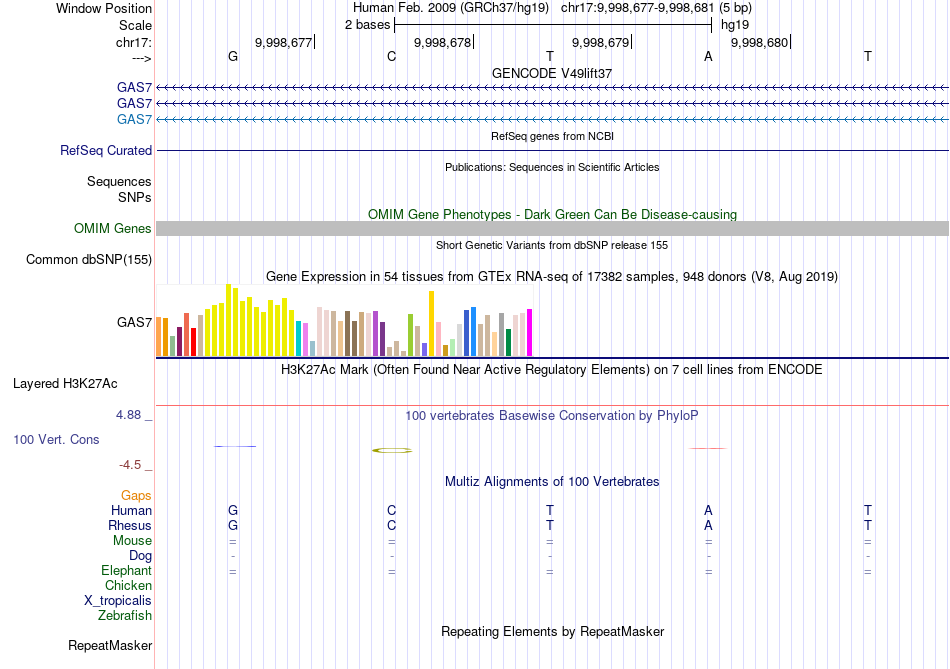Open 100 vertebrates Basewise Conservation by PhyloP title
The width and height of the screenshot is (950, 669).
(552, 416)
